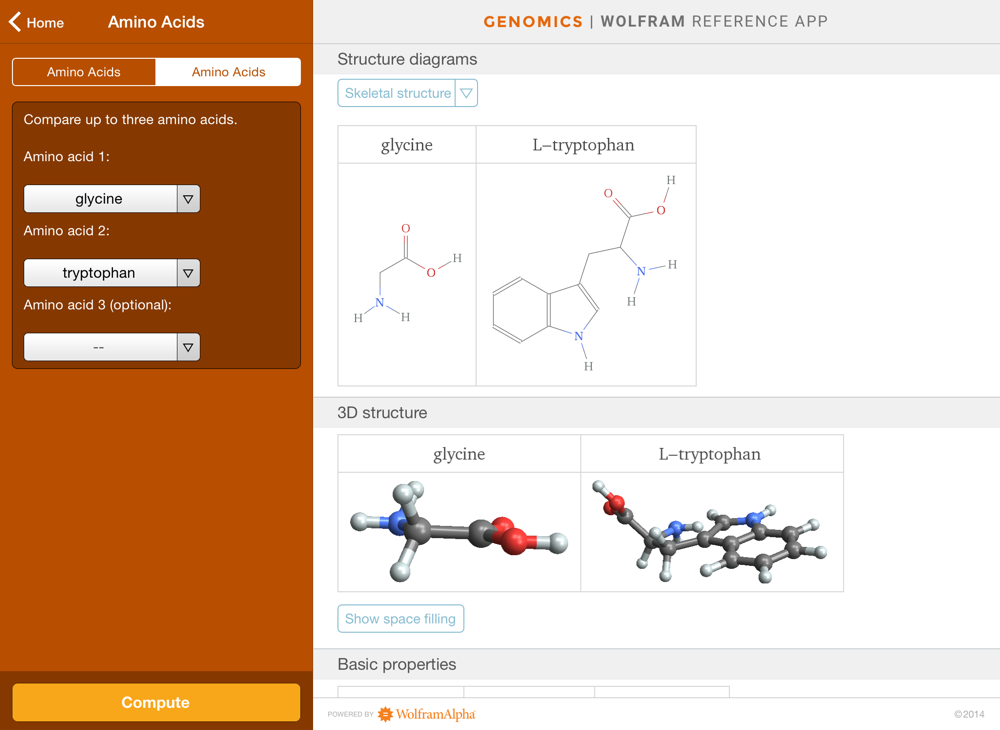Switch to the first Amino Acids tab
Viewport: 1000px width, 730px height.
pos(84,72)
